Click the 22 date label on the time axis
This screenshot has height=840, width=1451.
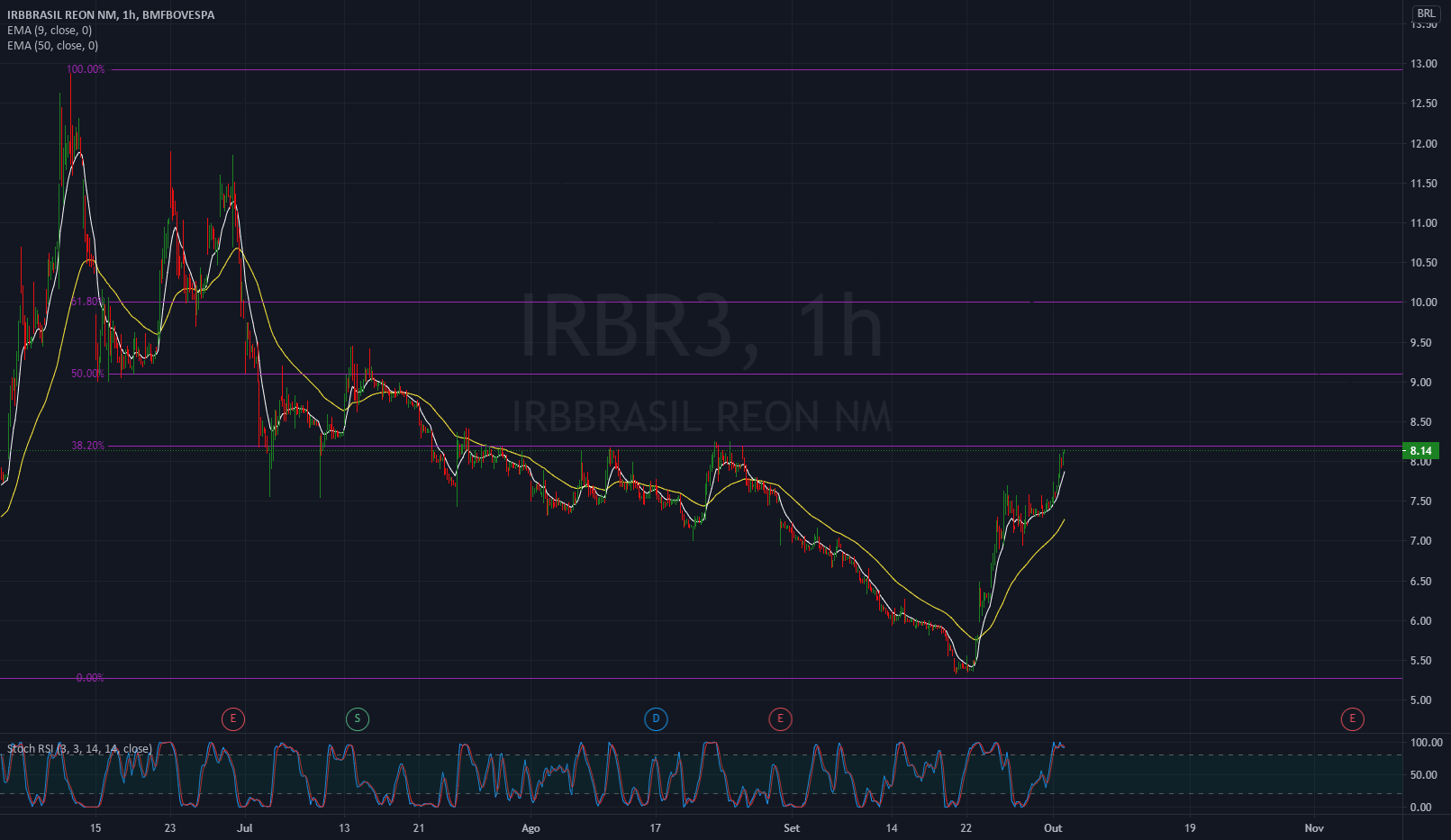click(x=966, y=828)
